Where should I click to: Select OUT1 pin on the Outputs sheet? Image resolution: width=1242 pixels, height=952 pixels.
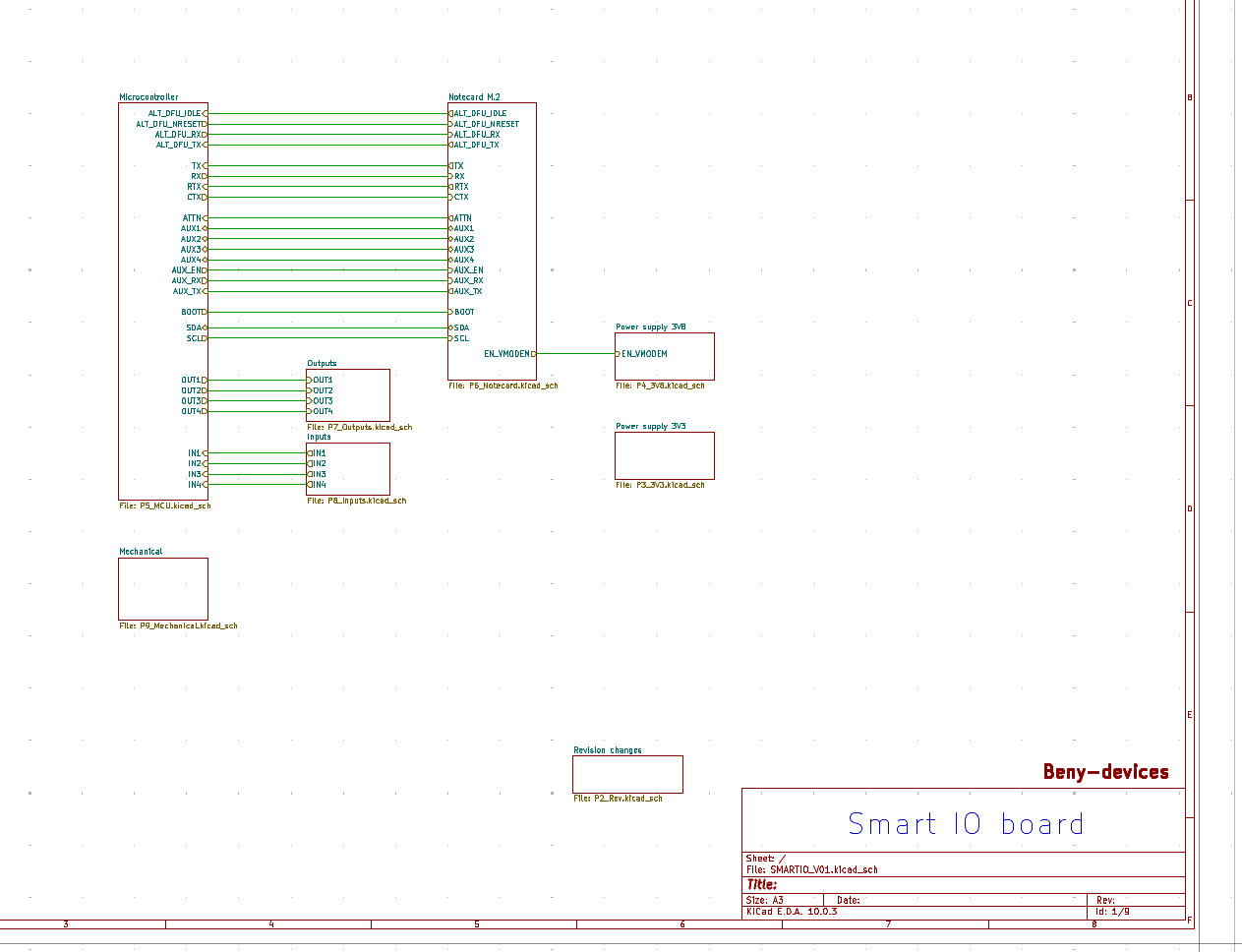click(321, 381)
